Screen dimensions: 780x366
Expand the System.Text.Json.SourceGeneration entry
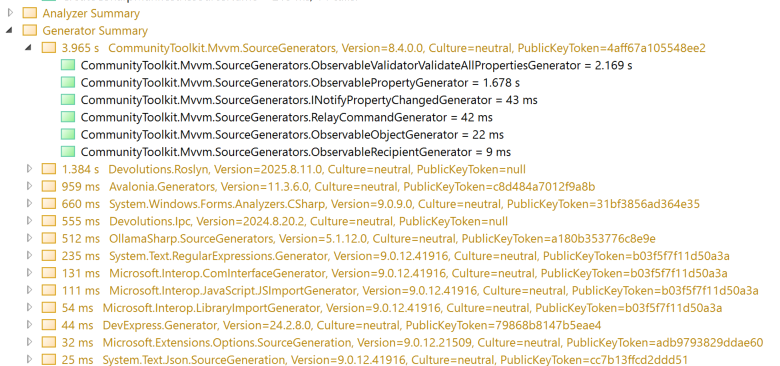coord(29,359)
